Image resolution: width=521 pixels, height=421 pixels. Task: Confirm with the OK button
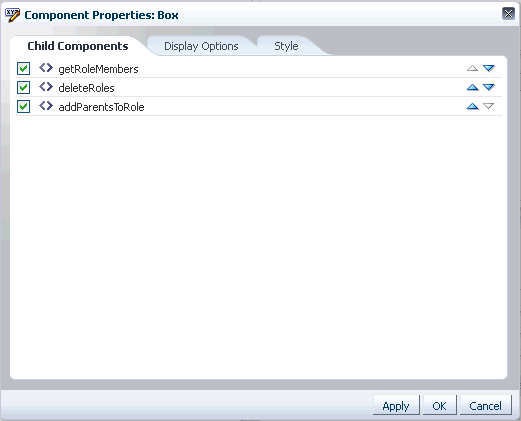pyautogui.click(x=439, y=405)
